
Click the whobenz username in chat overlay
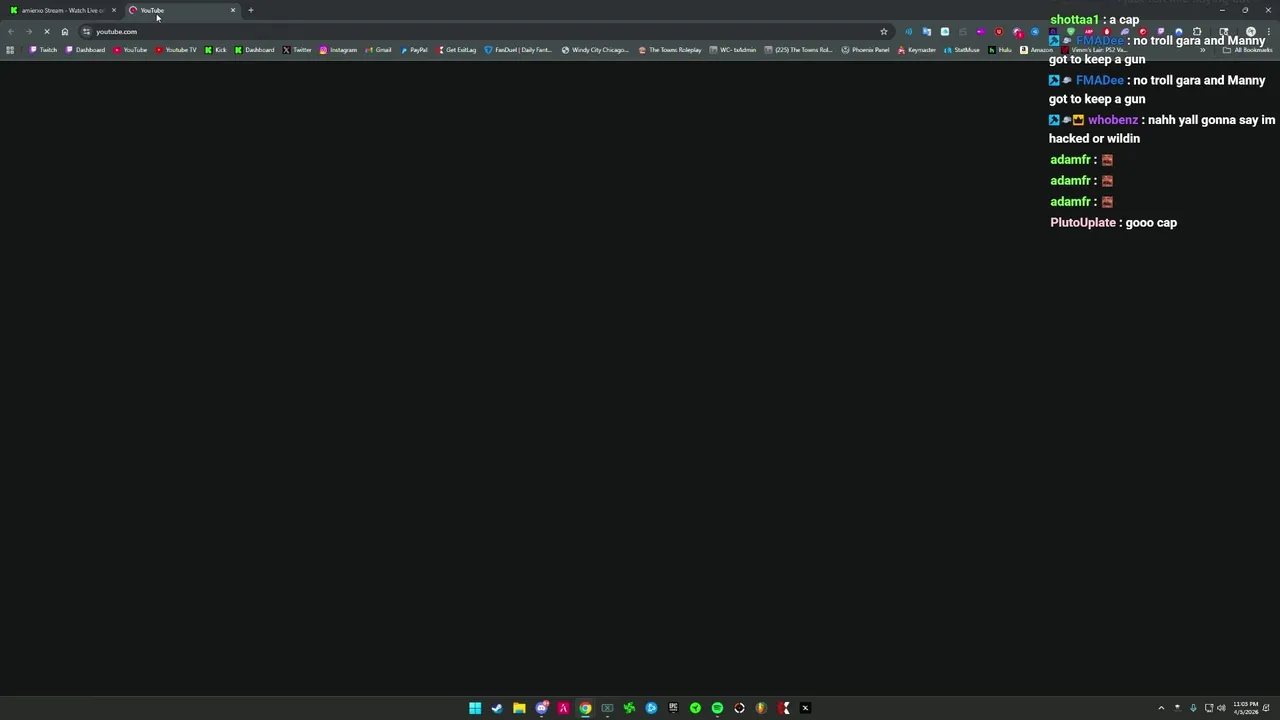[x=1113, y=120]
